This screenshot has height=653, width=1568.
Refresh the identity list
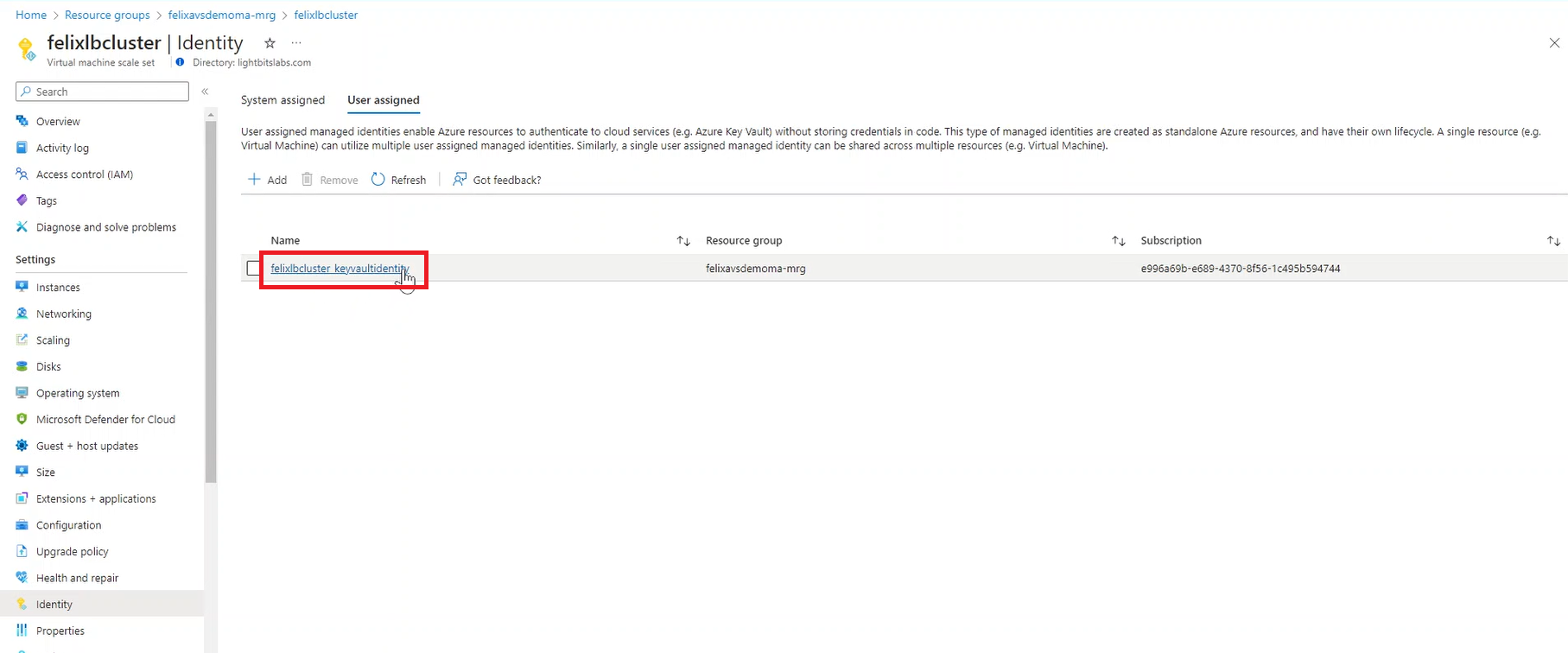coord(398,180)
